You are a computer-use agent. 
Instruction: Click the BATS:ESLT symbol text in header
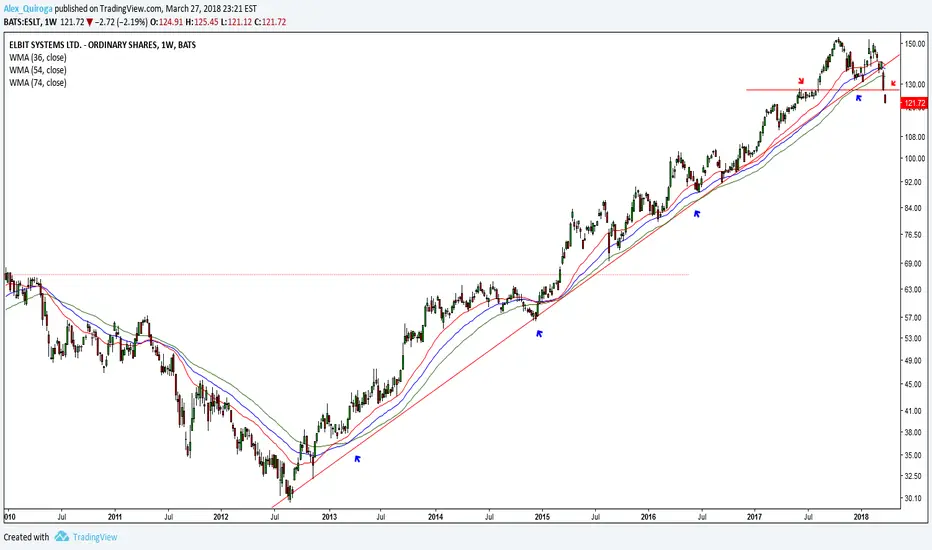(x=22, y=22)
